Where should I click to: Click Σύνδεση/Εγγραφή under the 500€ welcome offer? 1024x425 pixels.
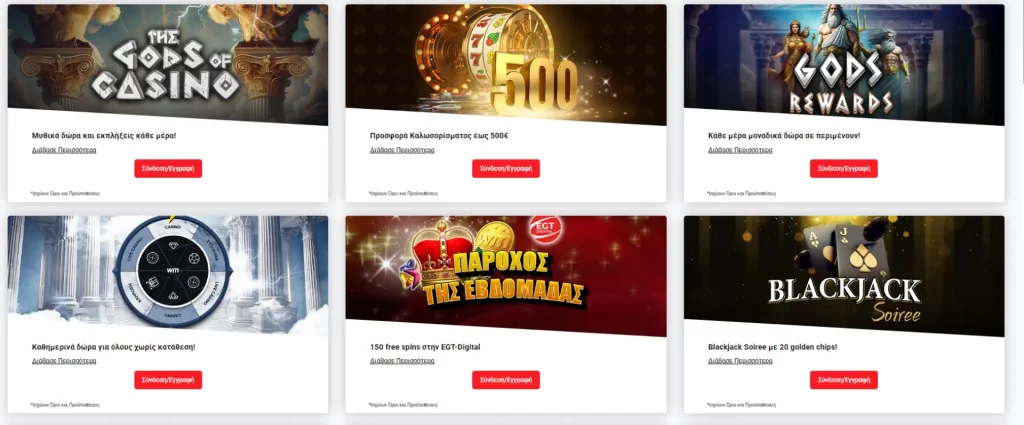[506, 168]
